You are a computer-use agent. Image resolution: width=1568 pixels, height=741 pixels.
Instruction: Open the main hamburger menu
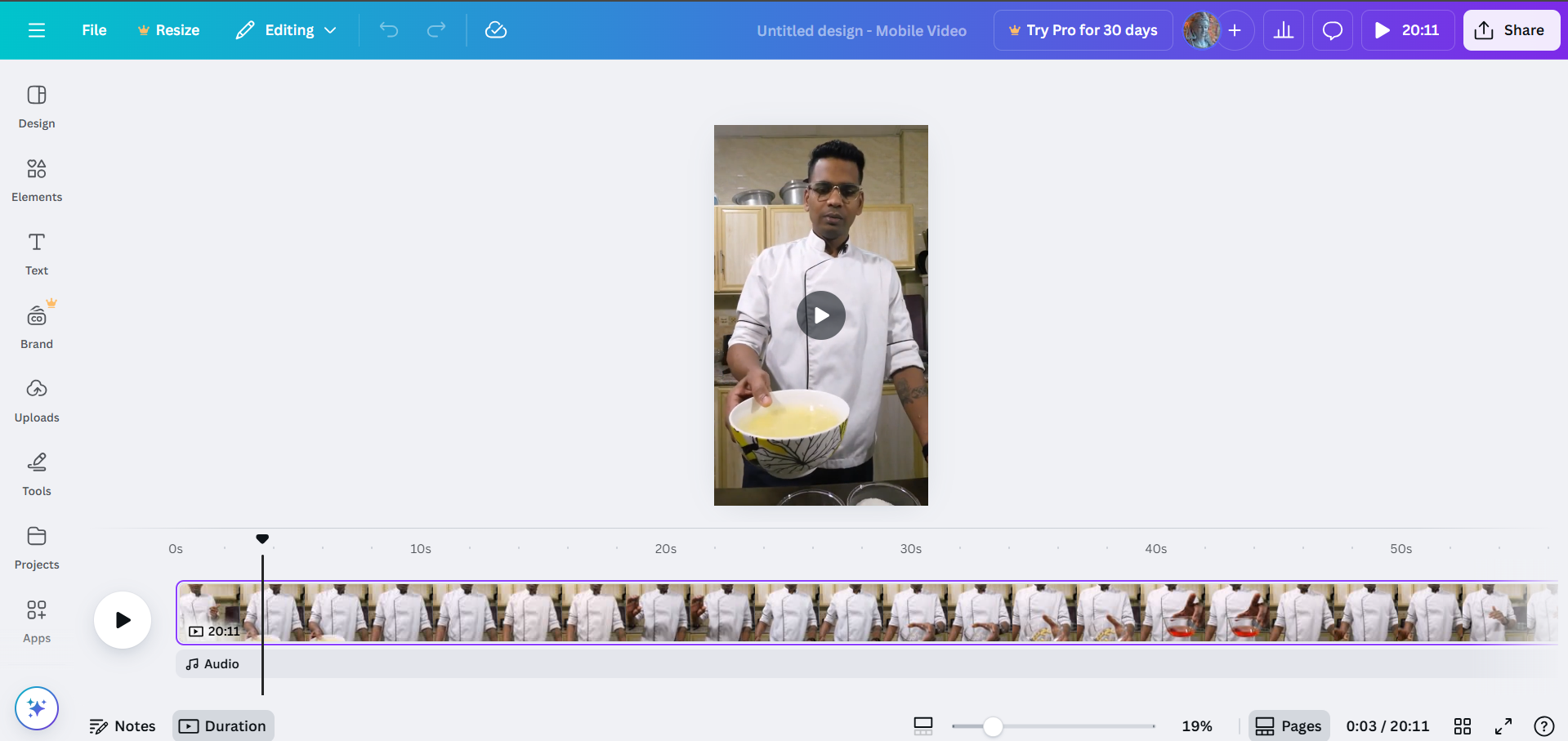click(x=37, y=30)
